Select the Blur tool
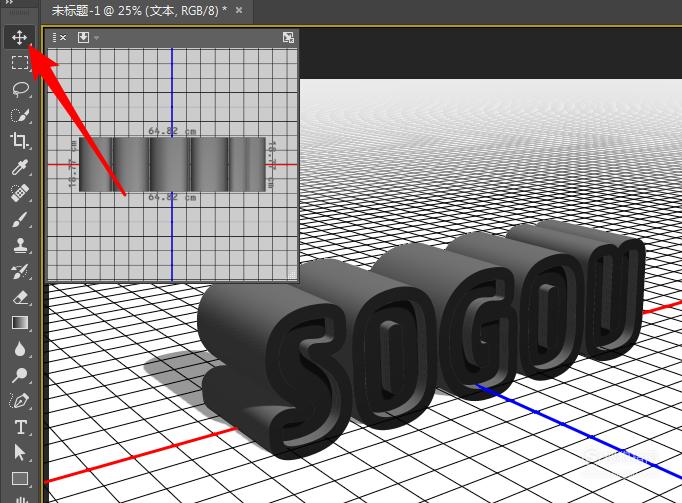Screen dimensions: 682x503 pyautogui.click(x=20, y=349)
